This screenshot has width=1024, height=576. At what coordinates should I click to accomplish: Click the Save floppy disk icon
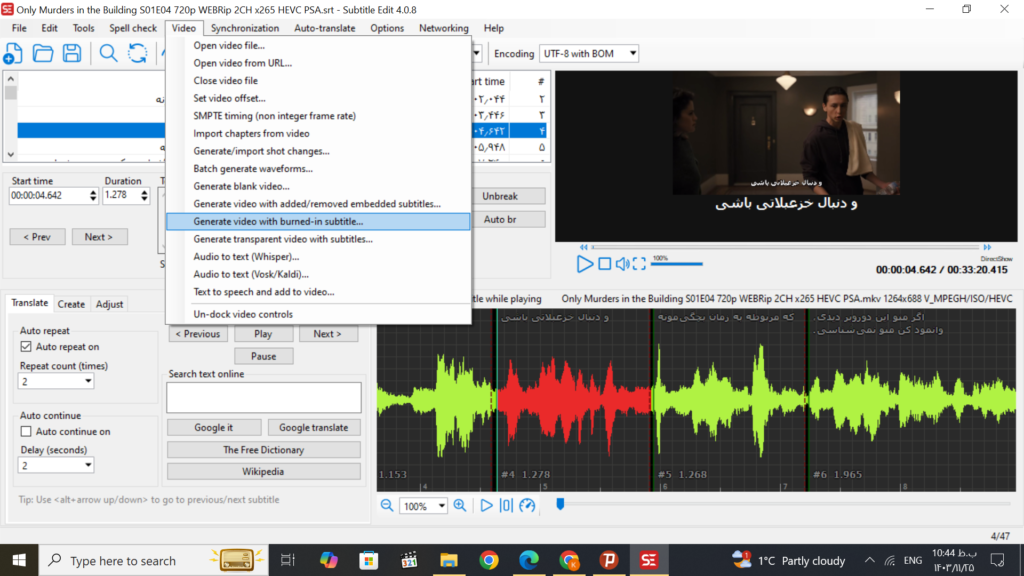[x=72, y=53]
